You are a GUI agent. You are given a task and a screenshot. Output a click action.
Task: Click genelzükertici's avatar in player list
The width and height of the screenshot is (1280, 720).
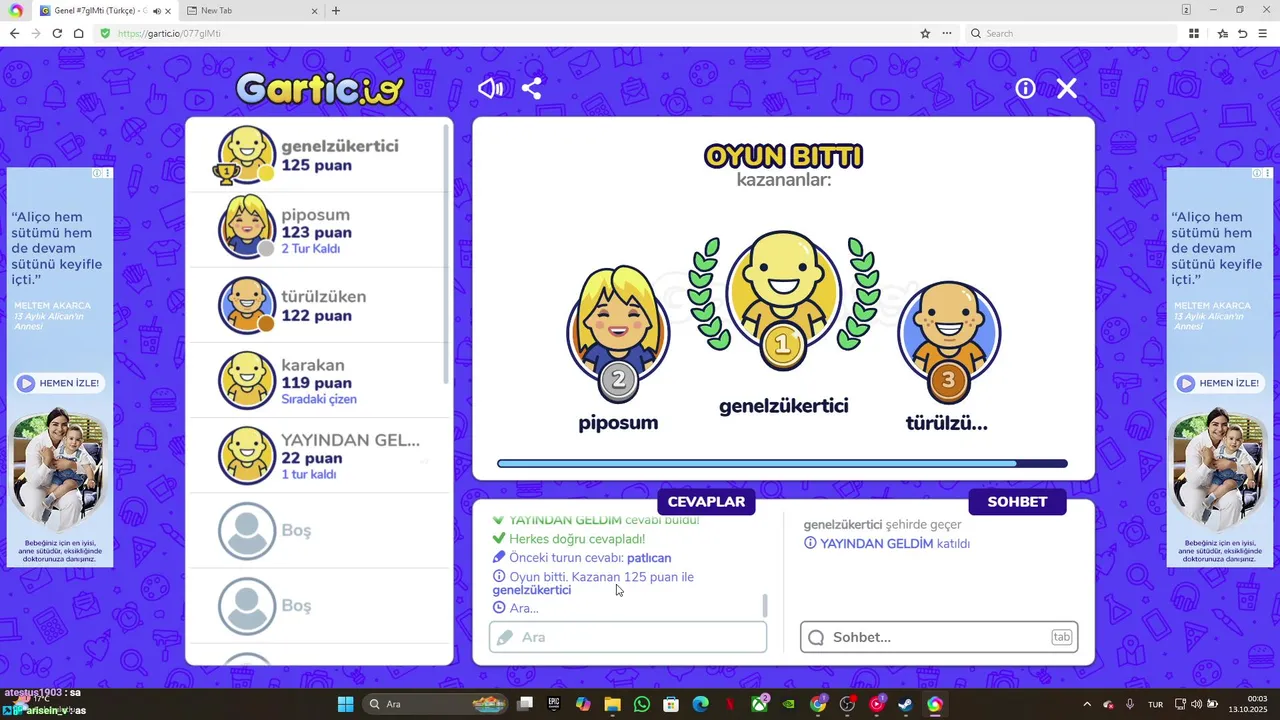[x=246, y=155]
